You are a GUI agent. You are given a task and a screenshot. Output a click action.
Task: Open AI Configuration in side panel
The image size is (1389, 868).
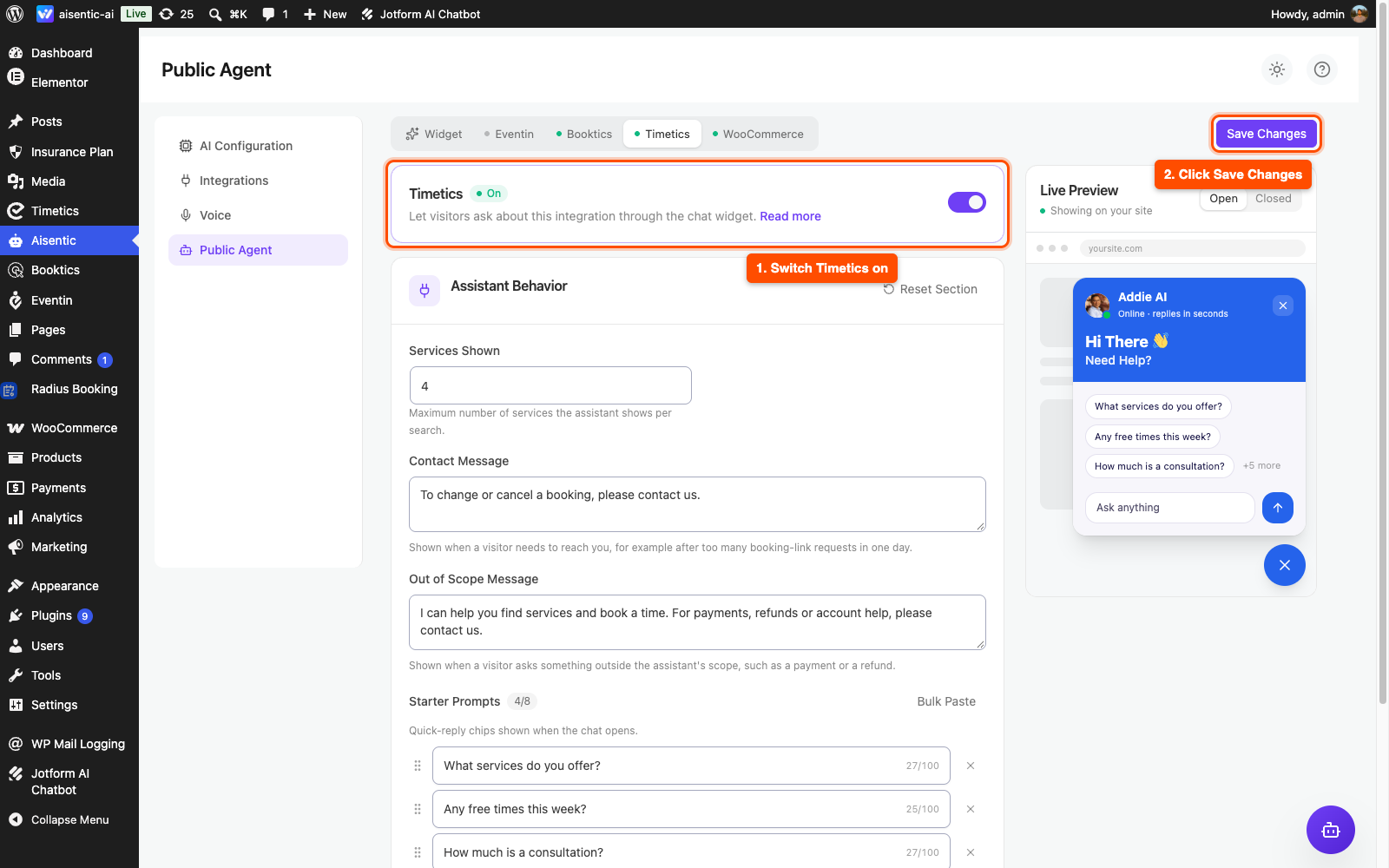coord(258,146)
